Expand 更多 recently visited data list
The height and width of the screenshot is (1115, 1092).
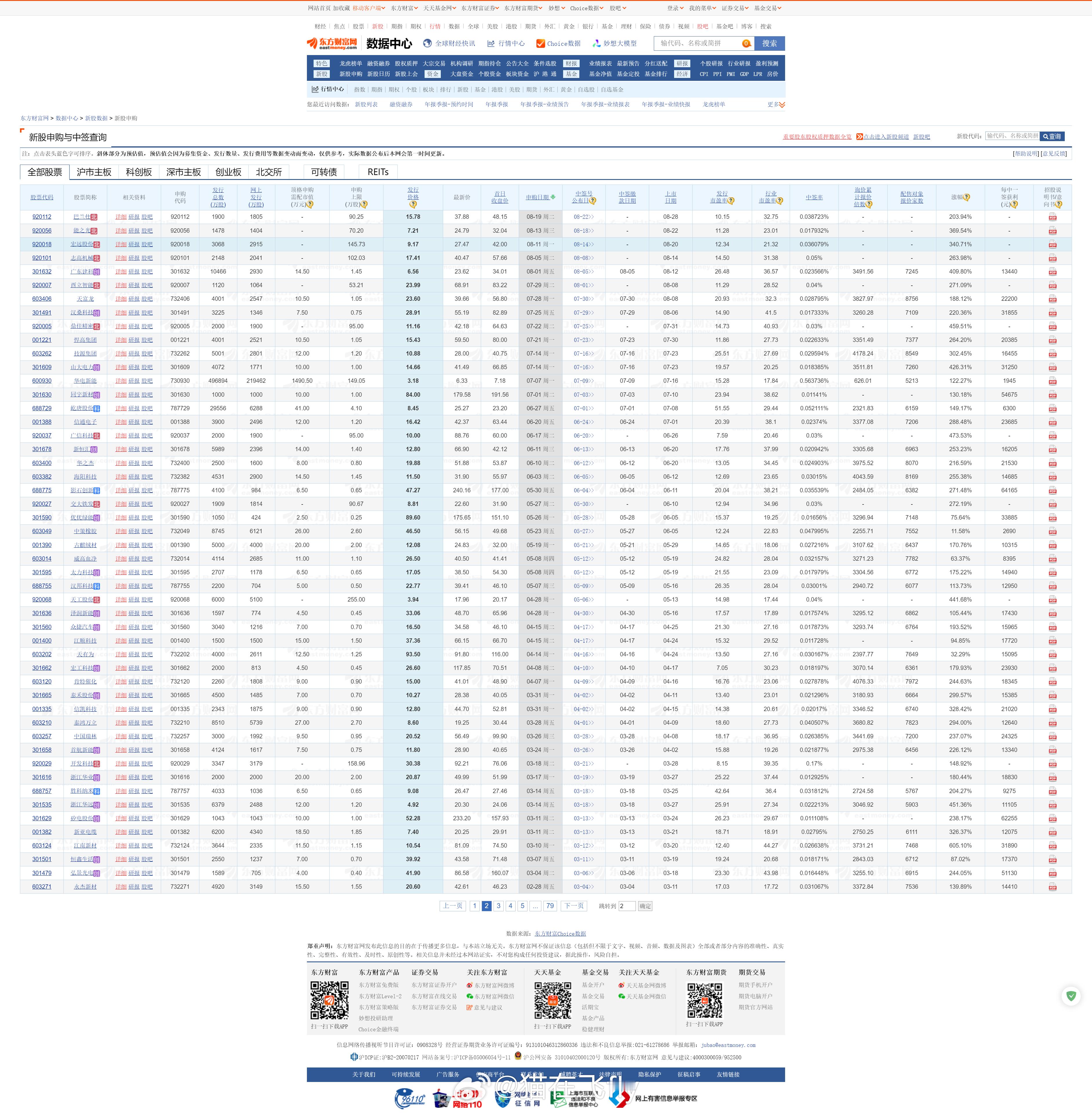pyautogui.click(x=776, y=104)
